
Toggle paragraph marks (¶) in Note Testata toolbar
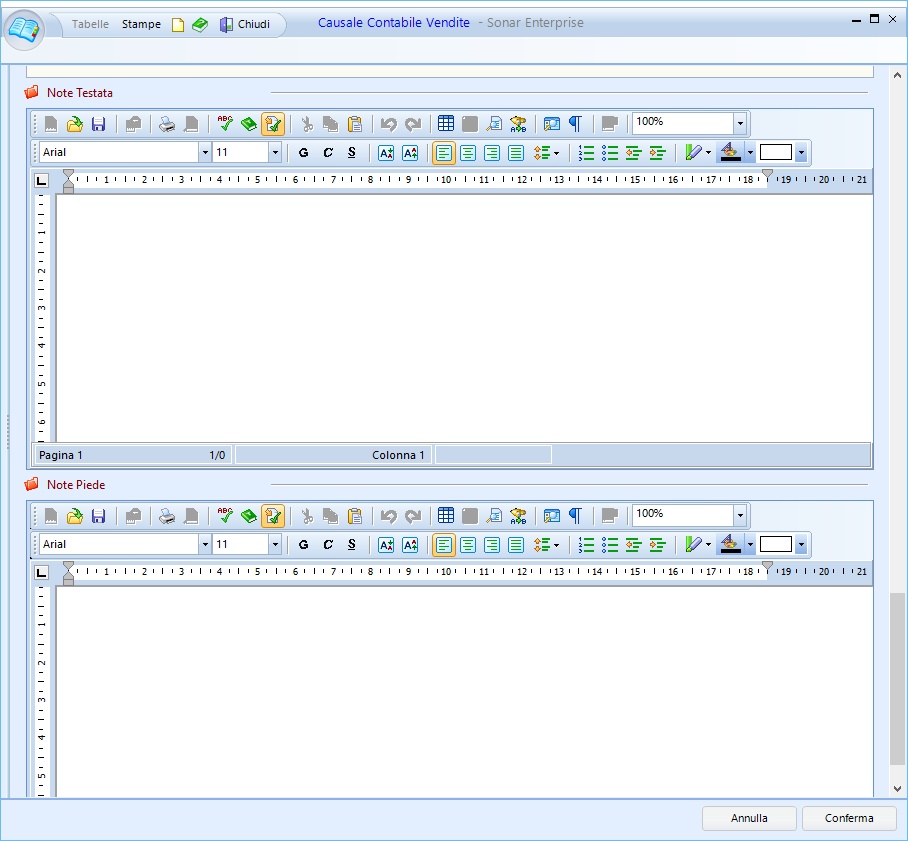[575, 124]
